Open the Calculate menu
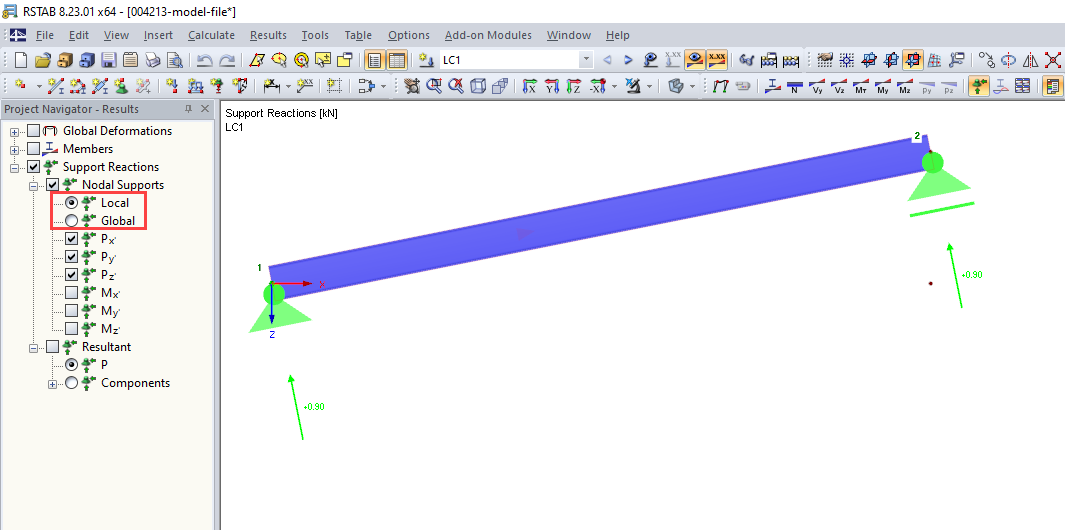 click(x=211, y=35)
